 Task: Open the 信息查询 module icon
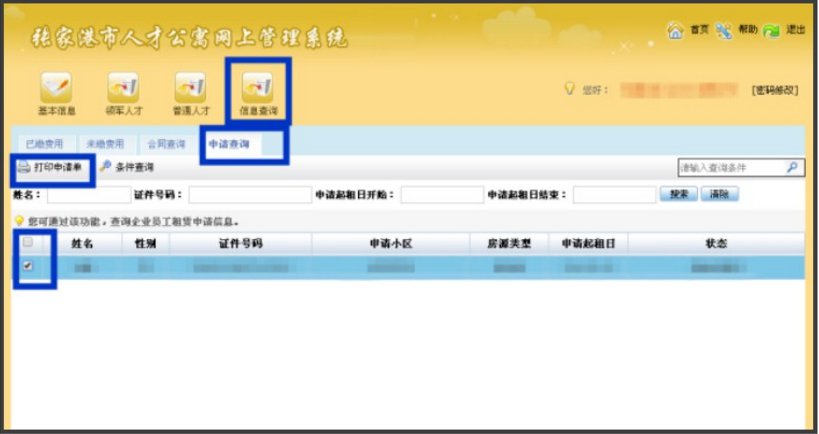(x=258, y=88)
